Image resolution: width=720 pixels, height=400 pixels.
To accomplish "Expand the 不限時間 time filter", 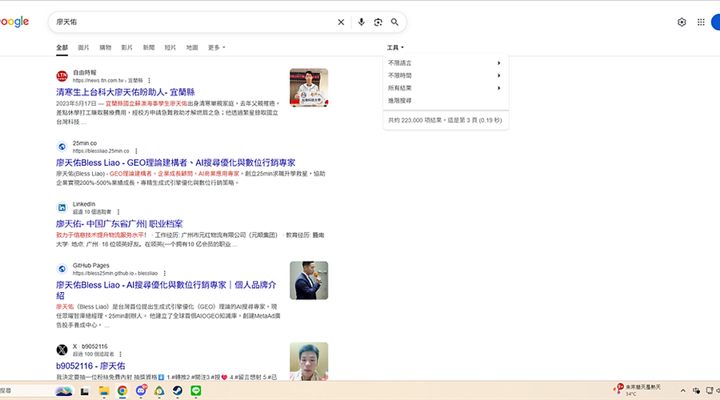I will [444, 75].
